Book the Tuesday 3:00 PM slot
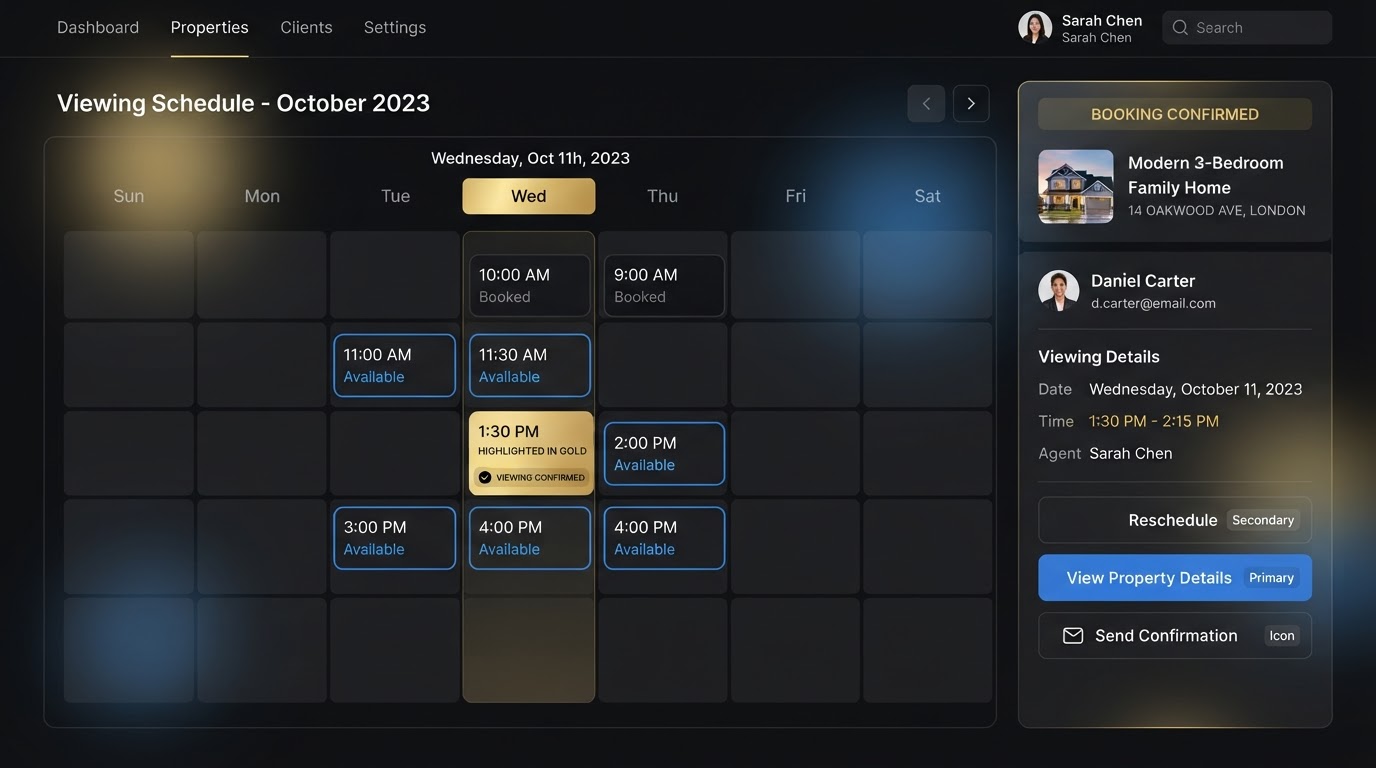Screen dimensions: 1376x768 pyautogui.click(x=395, y=538)
